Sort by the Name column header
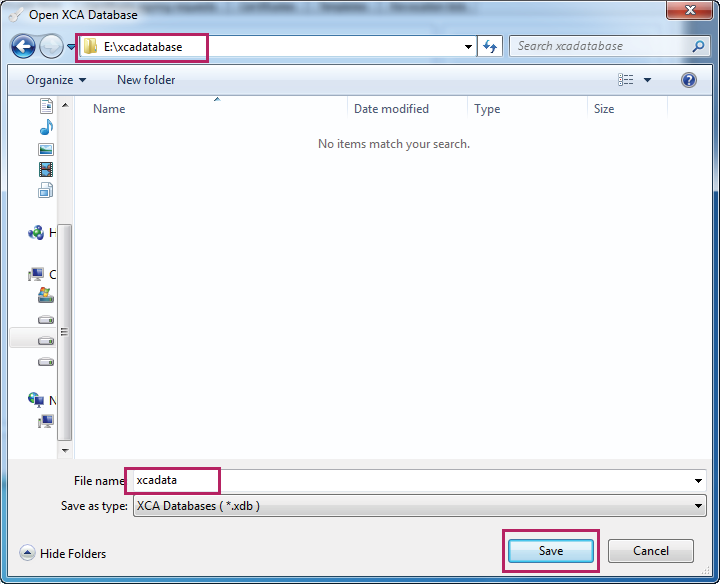Viewport: 720px width, 584px height. click(109, 109)
